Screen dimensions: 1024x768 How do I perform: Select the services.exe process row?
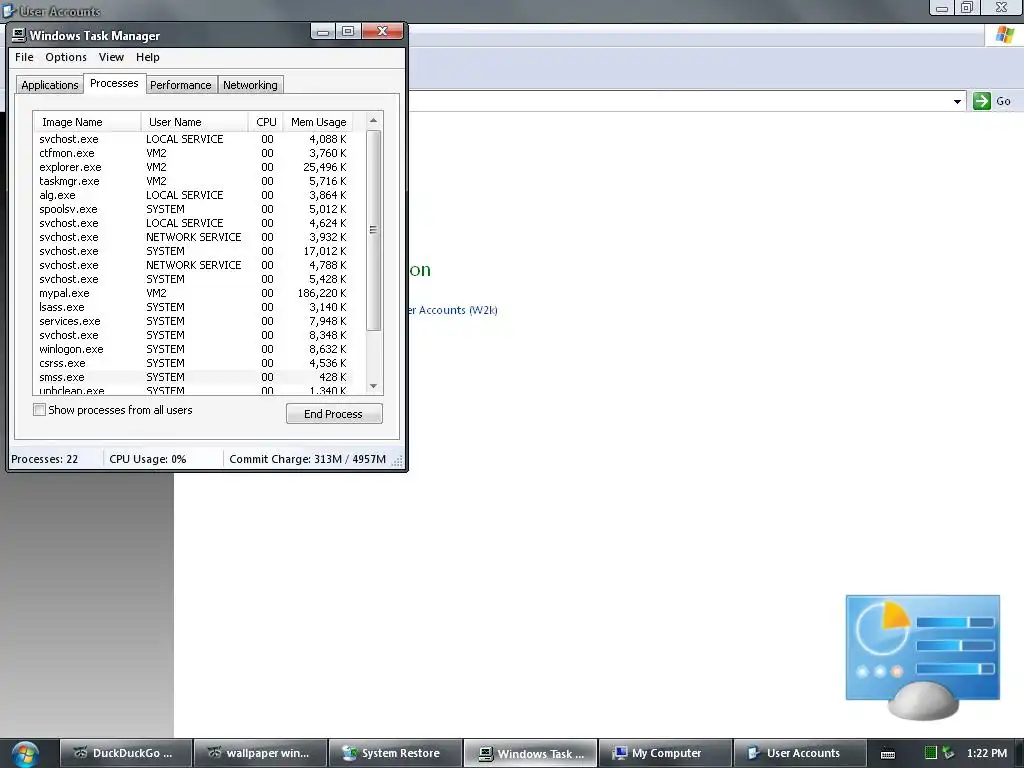193,321
